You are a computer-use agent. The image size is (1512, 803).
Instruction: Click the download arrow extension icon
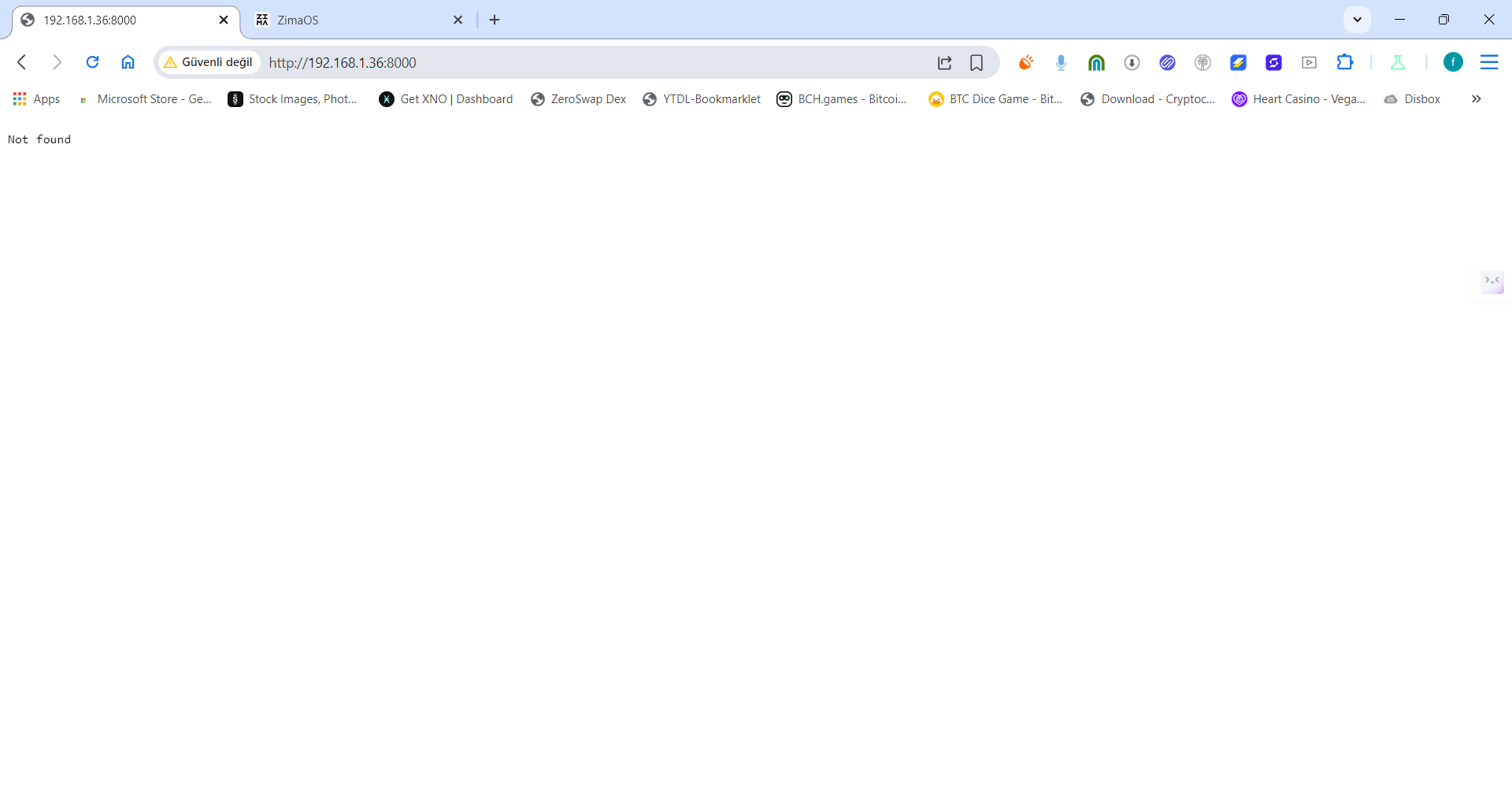(1132, 63)
